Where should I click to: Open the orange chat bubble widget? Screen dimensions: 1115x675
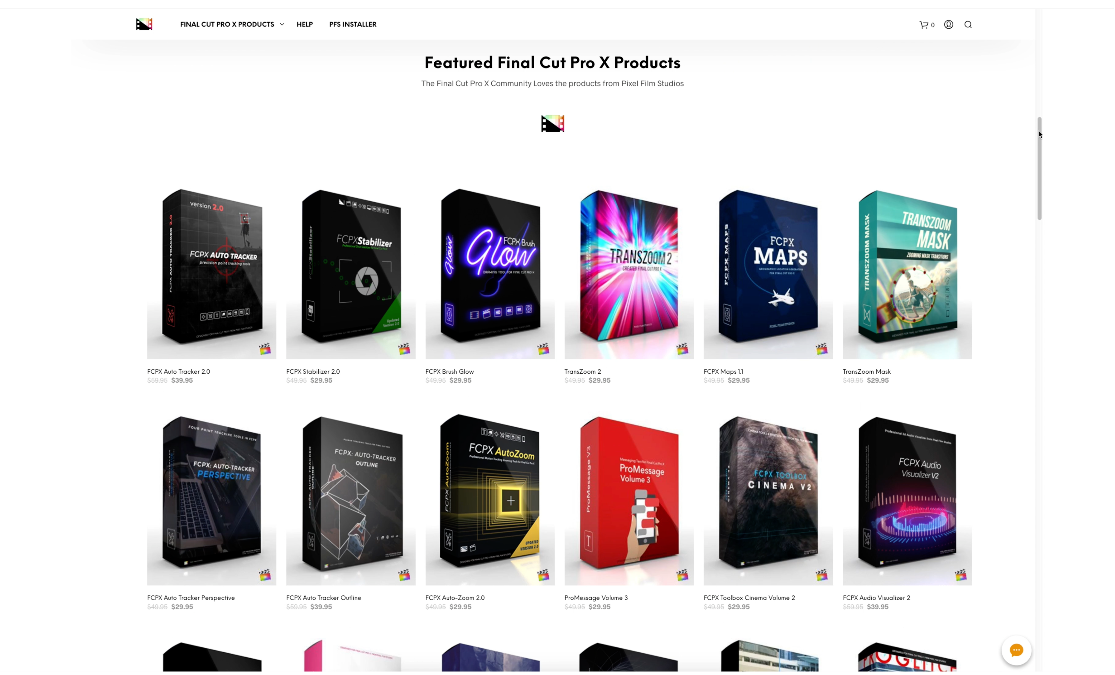[x=1016, y=650]
